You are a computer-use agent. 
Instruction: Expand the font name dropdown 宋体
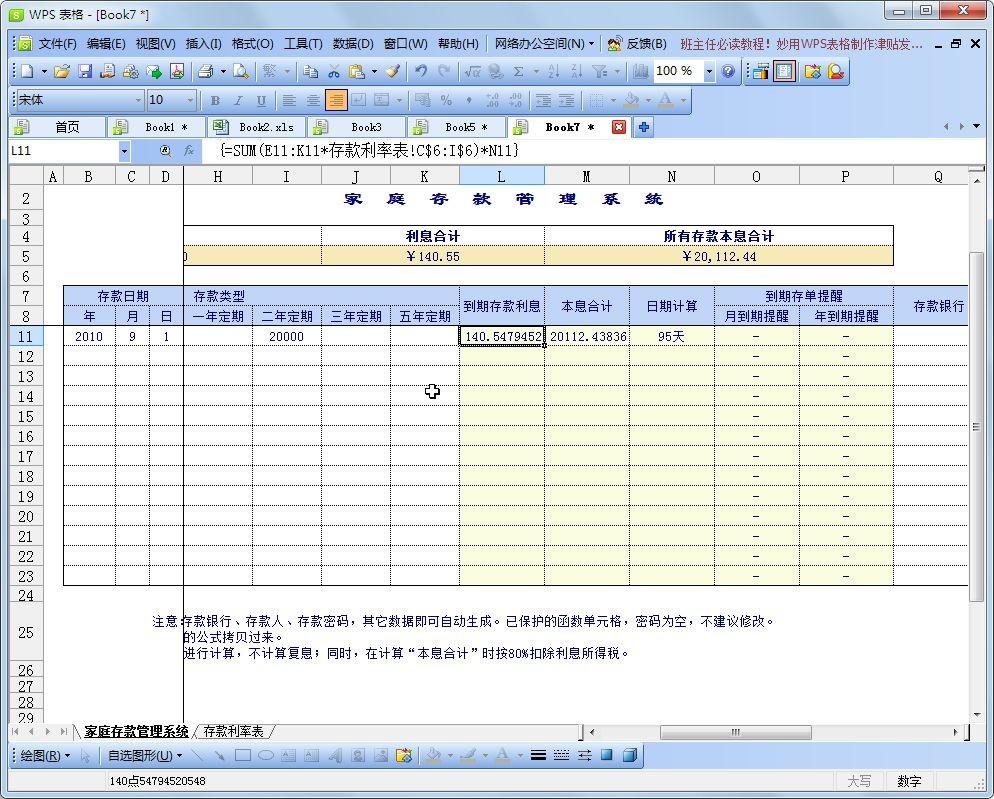click(x=138, y=101)
